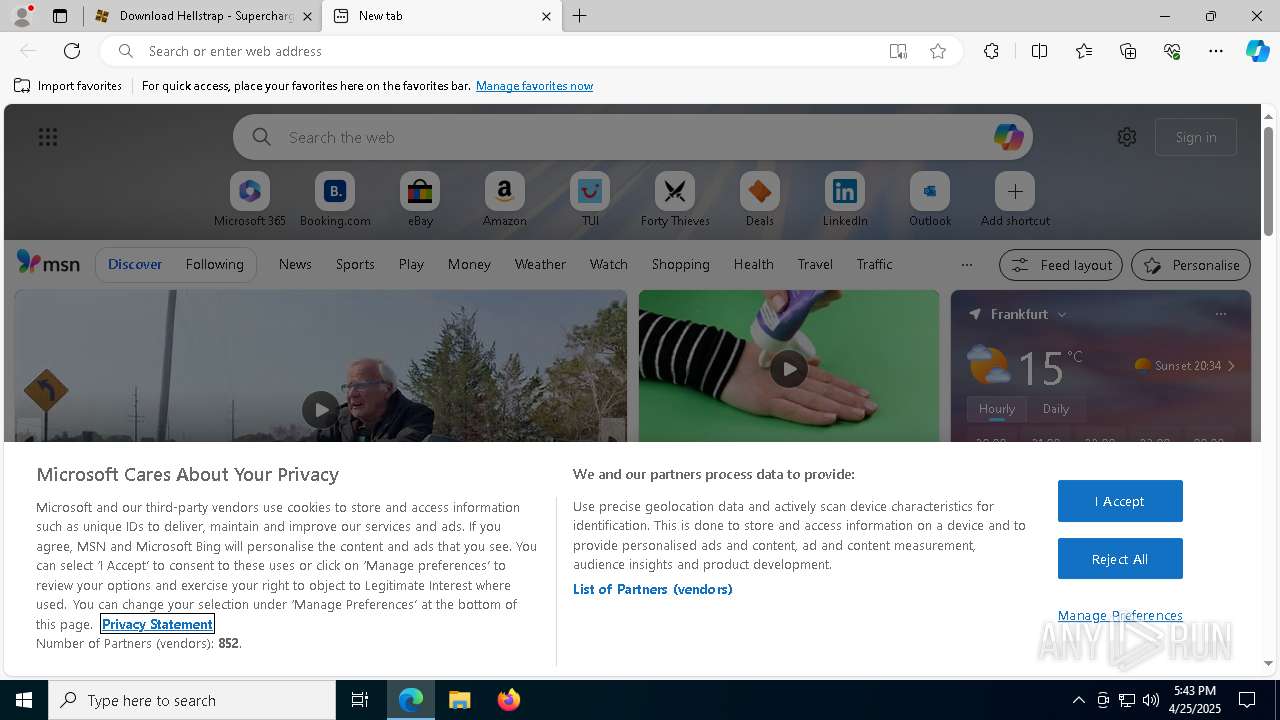Close the New tab tab
1280x720 pixels.
pos(546,16)
